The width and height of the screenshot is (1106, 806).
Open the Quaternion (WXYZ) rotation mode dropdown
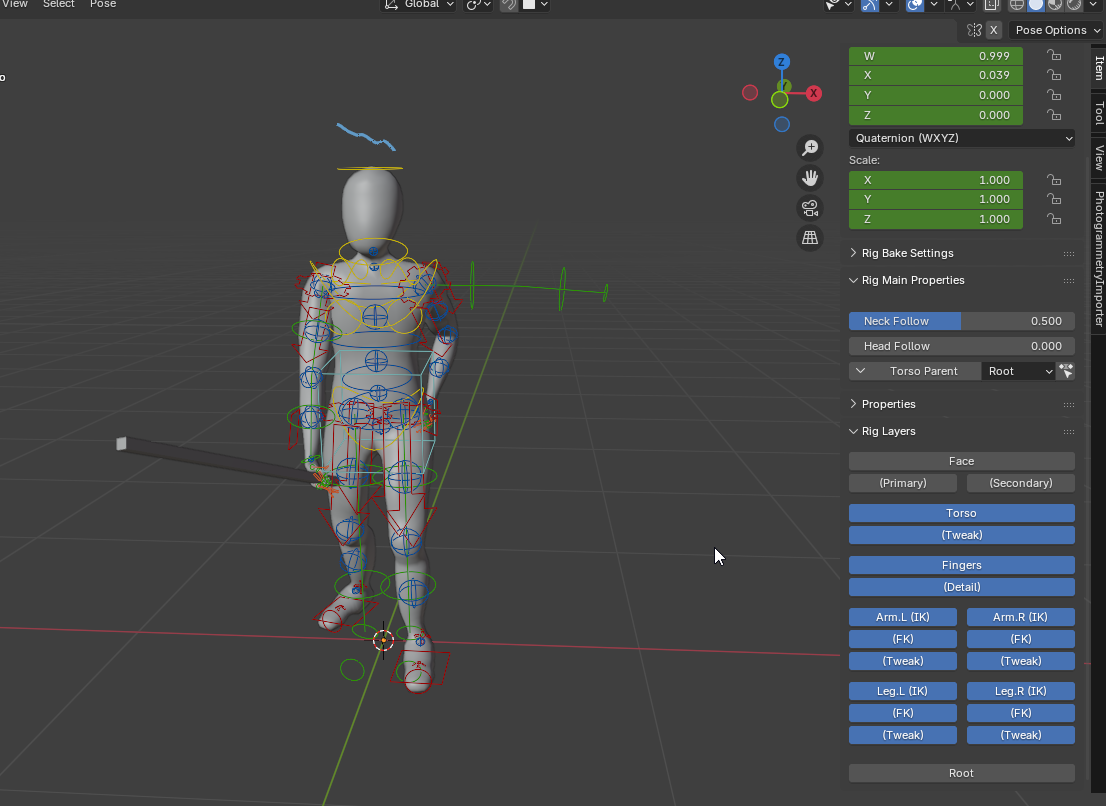(x=962, y=138)
